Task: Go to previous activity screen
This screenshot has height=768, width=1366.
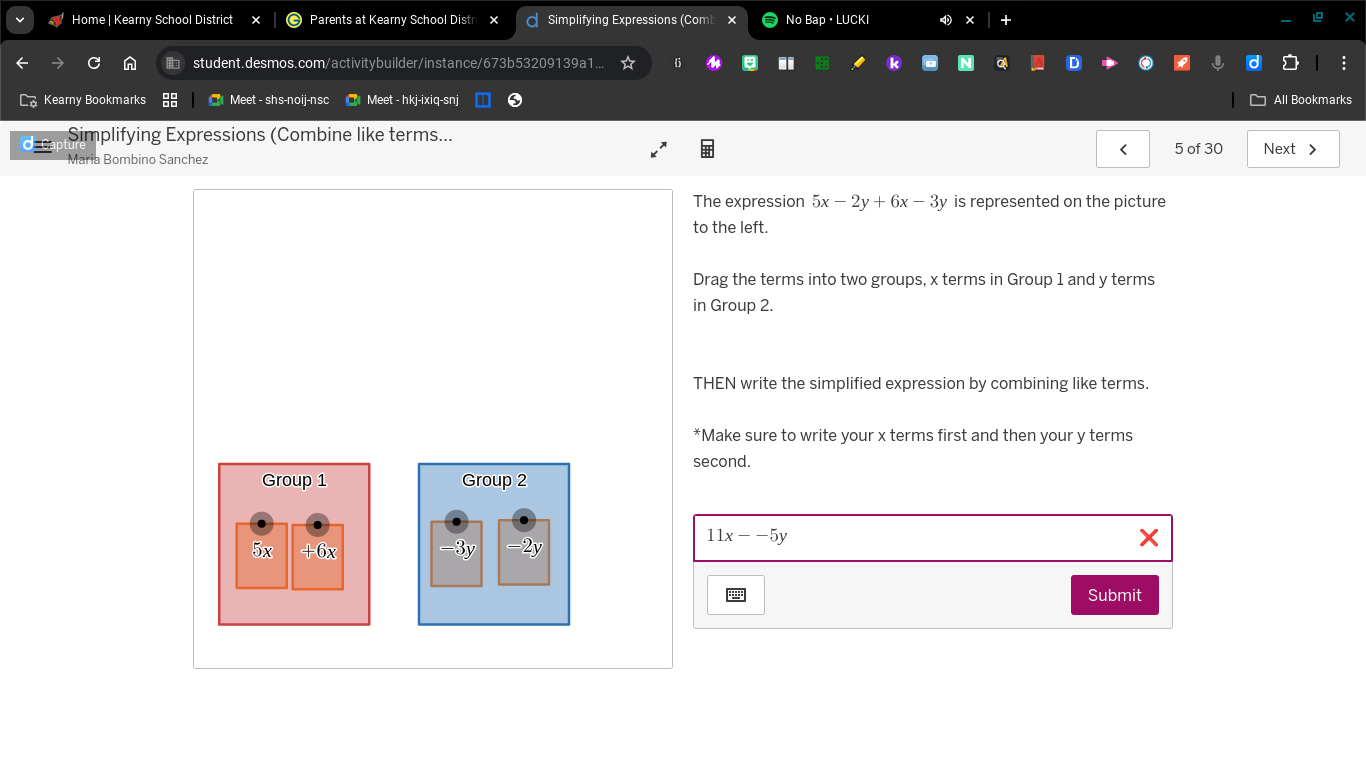Action: 1123,149
